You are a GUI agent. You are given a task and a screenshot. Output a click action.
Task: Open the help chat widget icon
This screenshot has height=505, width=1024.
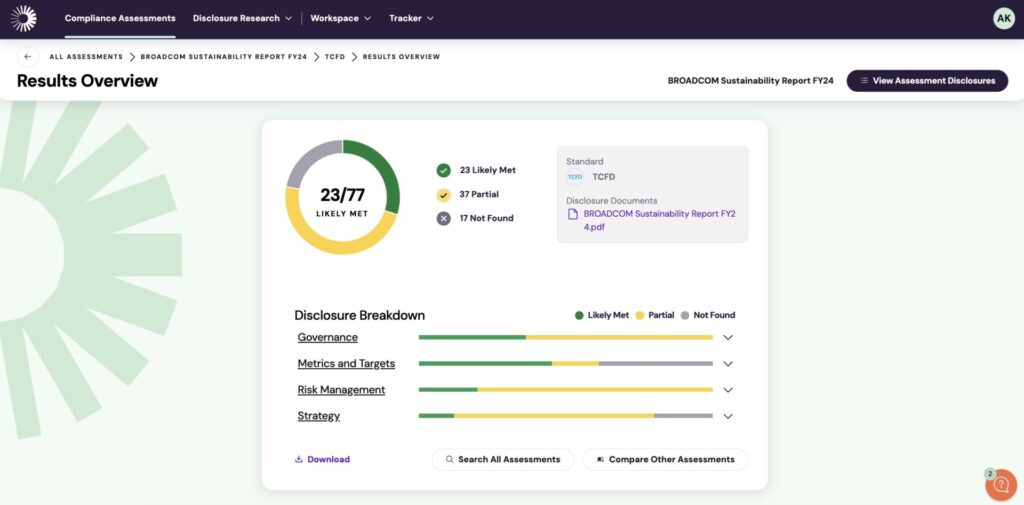(1000, 484)
